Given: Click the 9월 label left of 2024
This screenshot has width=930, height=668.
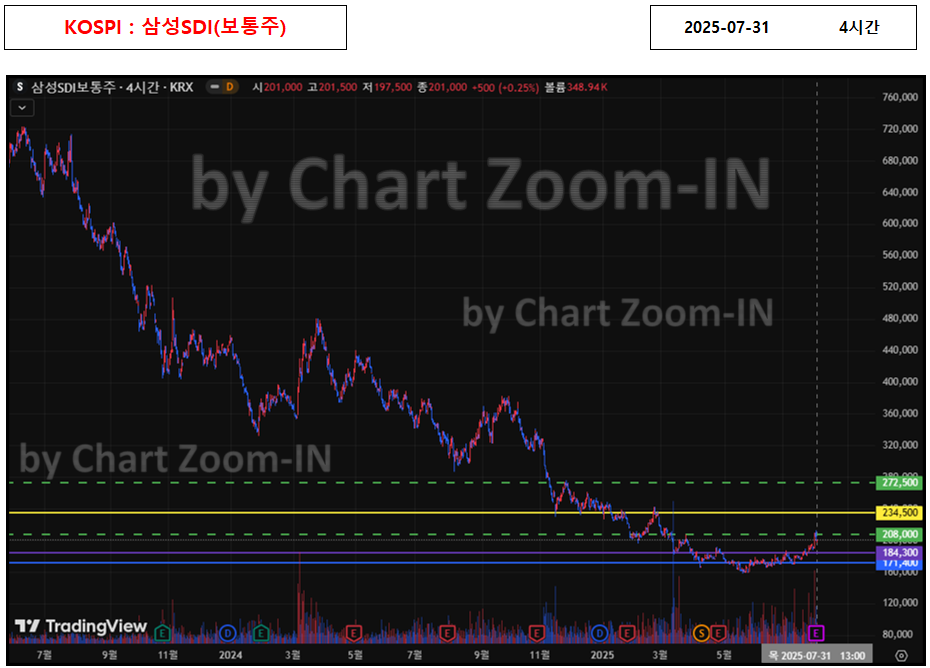Looking at the screenshot, I should tap(109, 655).
